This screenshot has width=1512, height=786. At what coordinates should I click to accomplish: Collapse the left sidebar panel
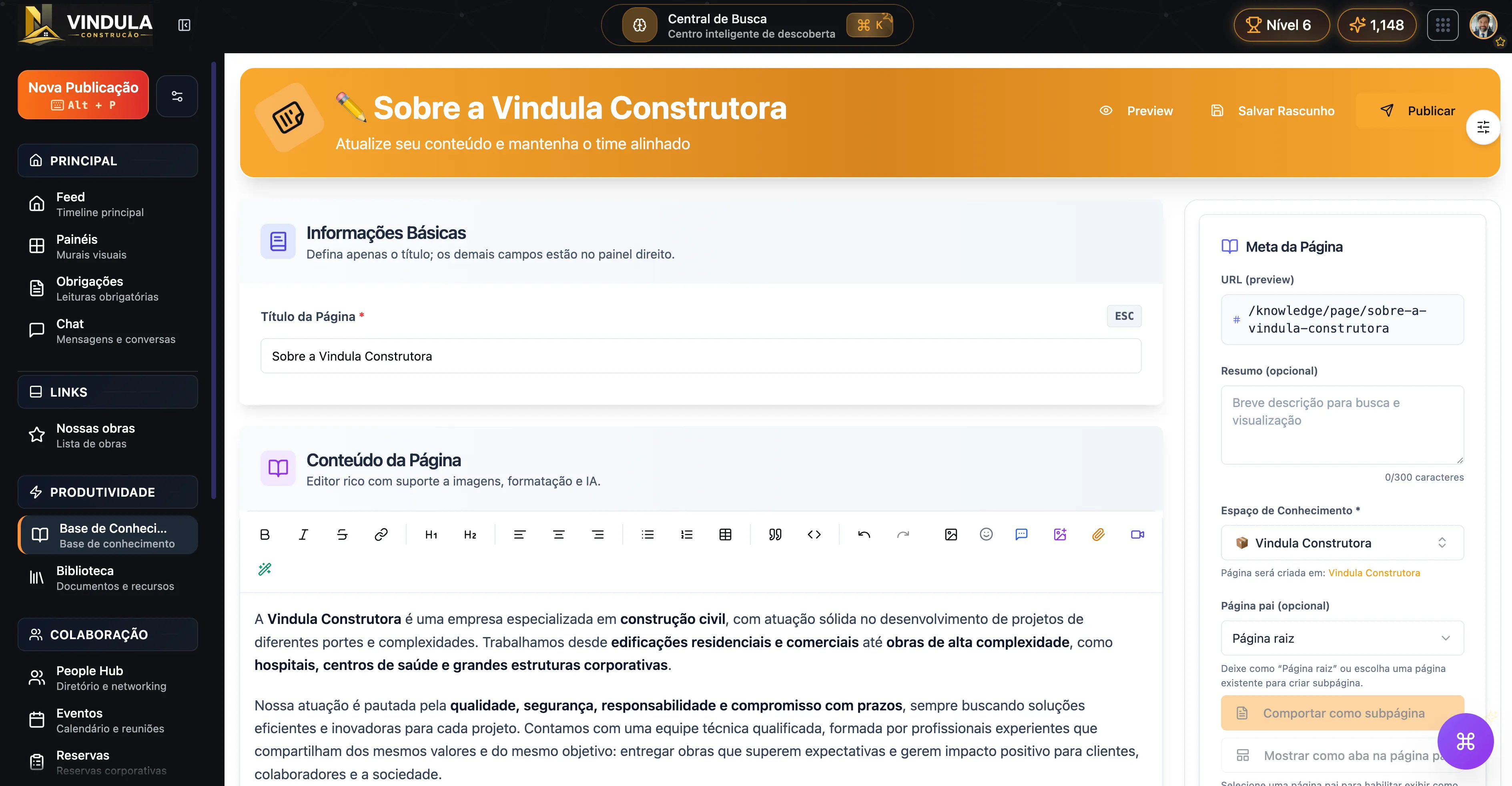(184, 25)
